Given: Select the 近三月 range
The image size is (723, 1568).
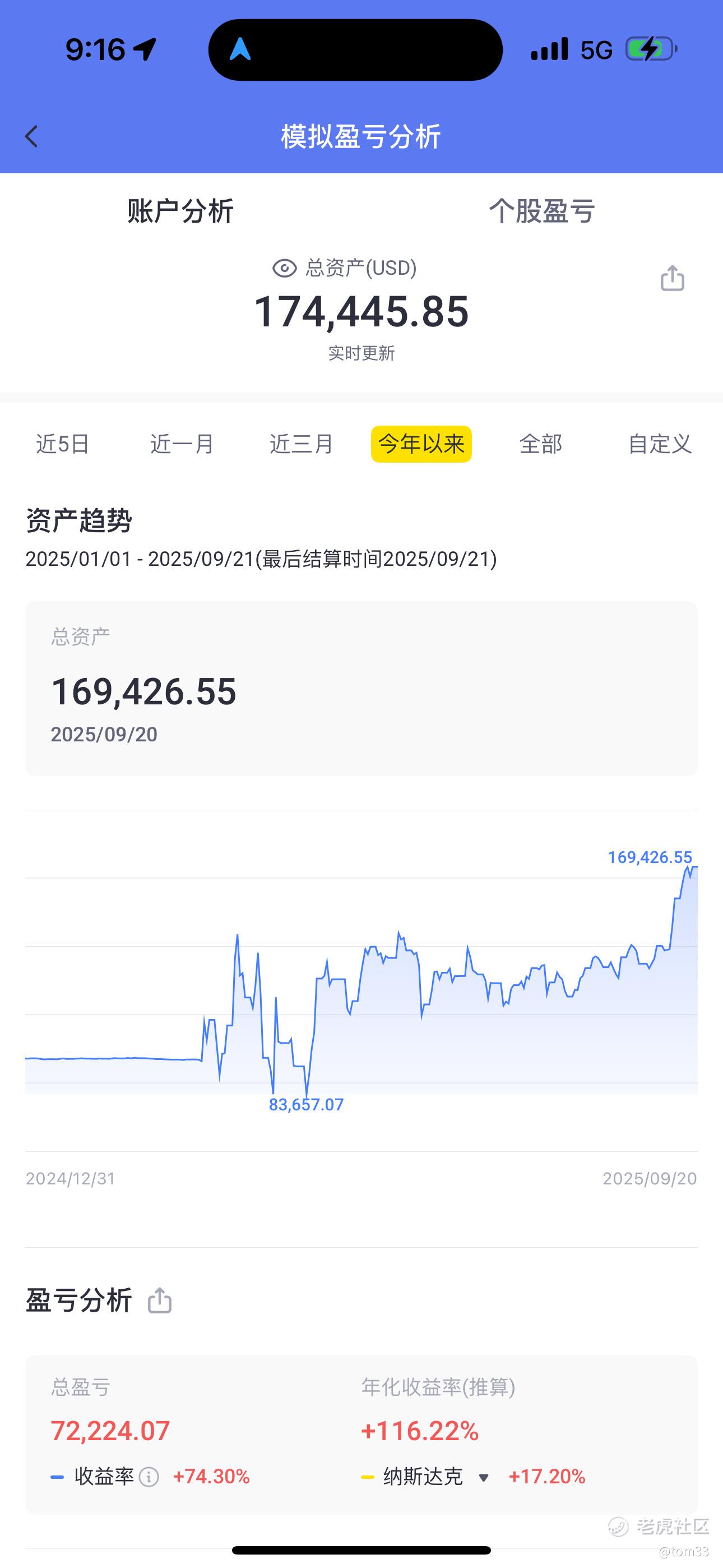Looking at the screenshot, I should pos(302,444).
